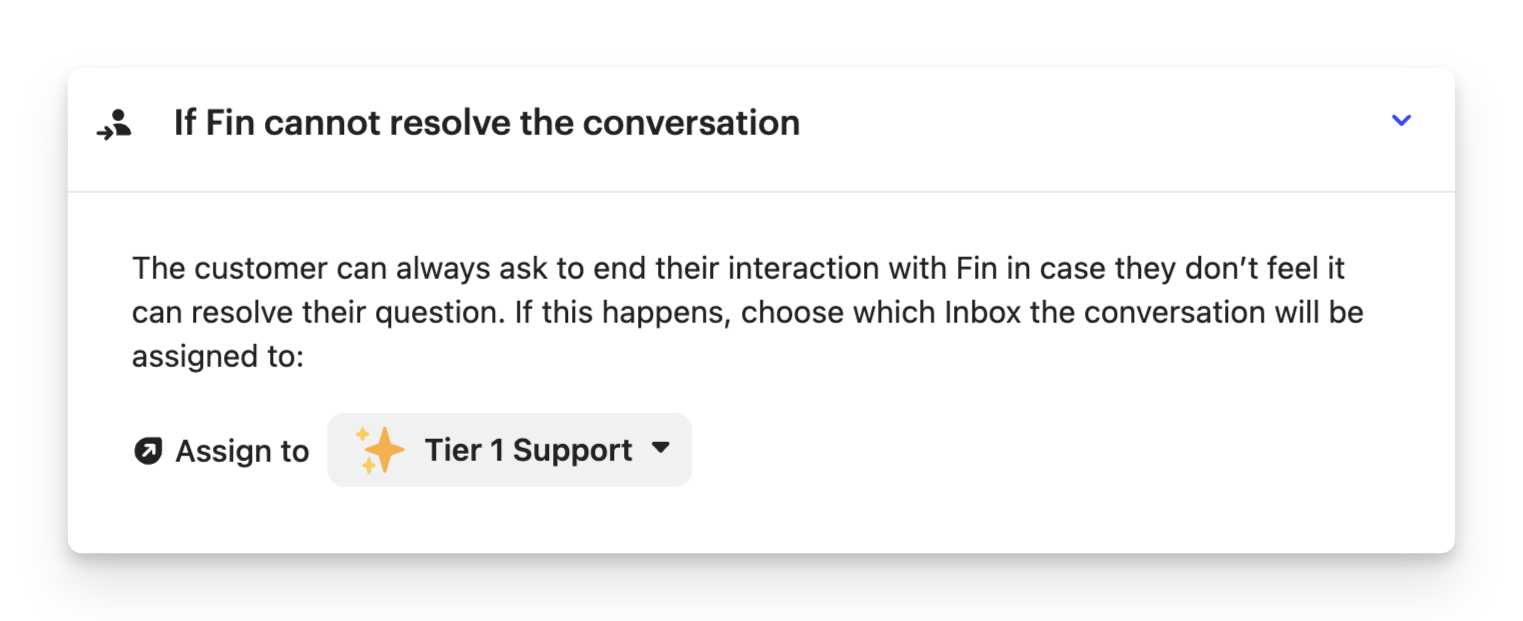Viewport: 1523px width, 621px height.
Task: Click the black caret after Tier 1 Support
Action: point(660,449)
